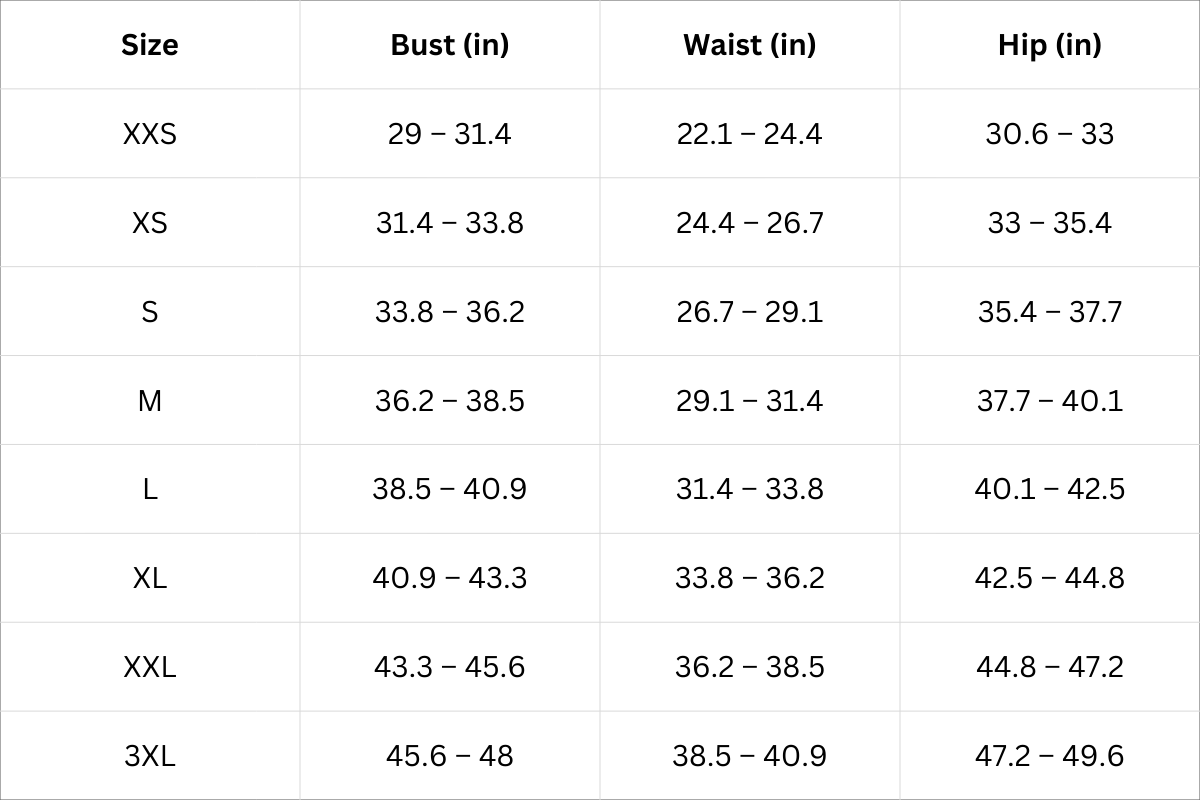Screen dimensions: 1200x800
Task: Select hip value 42.5 – 44.8
Action: pyautogui.click(x=1050, y=578)
